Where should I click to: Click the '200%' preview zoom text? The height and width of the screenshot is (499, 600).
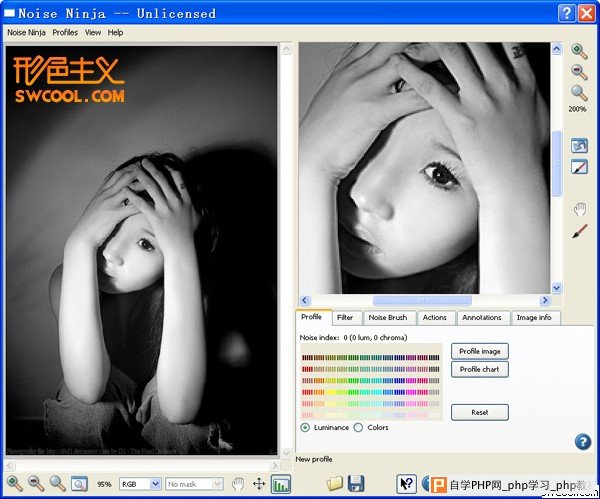pyautogui.click(x=577, y=109)
